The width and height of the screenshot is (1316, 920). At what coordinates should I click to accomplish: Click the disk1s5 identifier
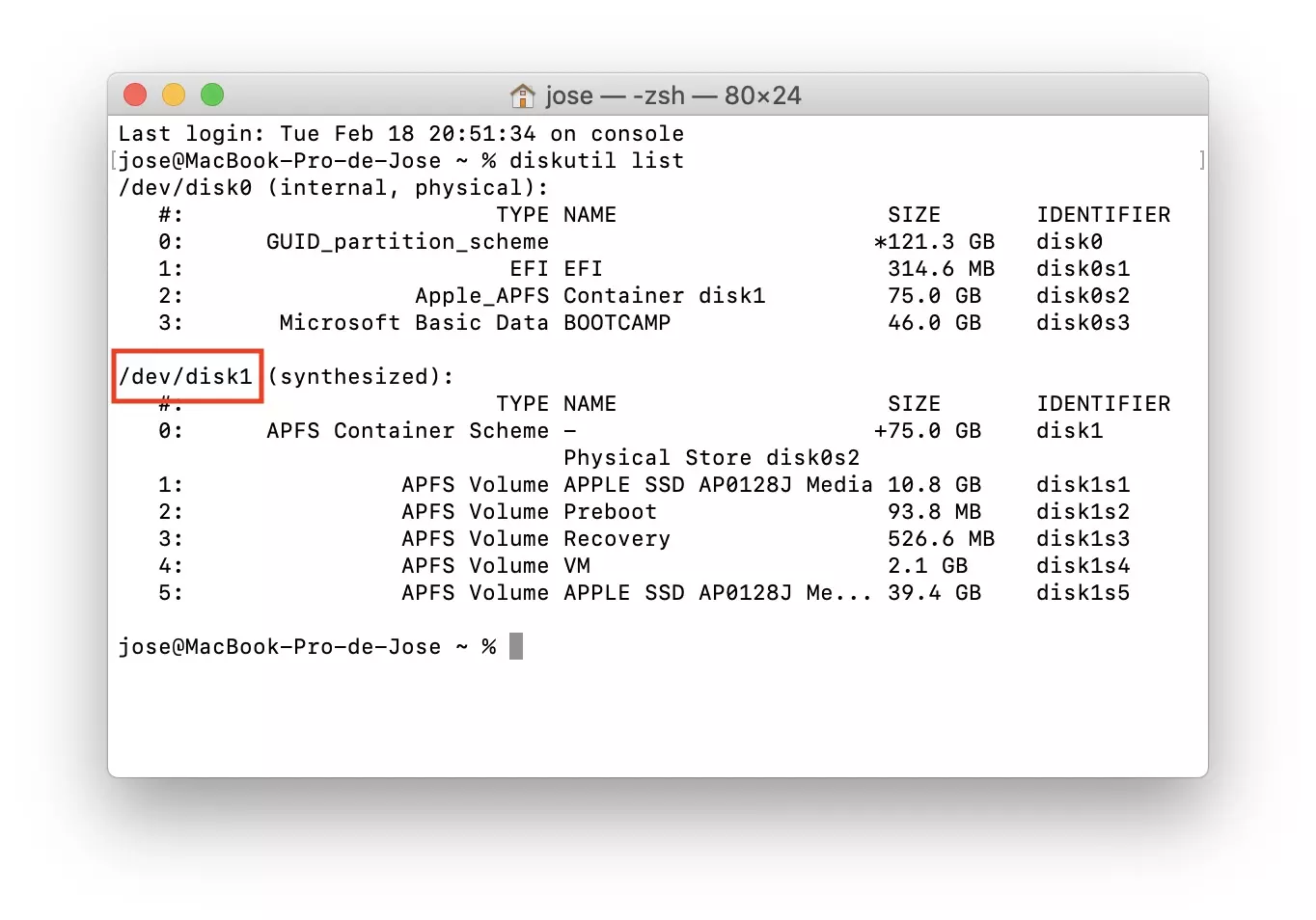[x=1083, y=592]
